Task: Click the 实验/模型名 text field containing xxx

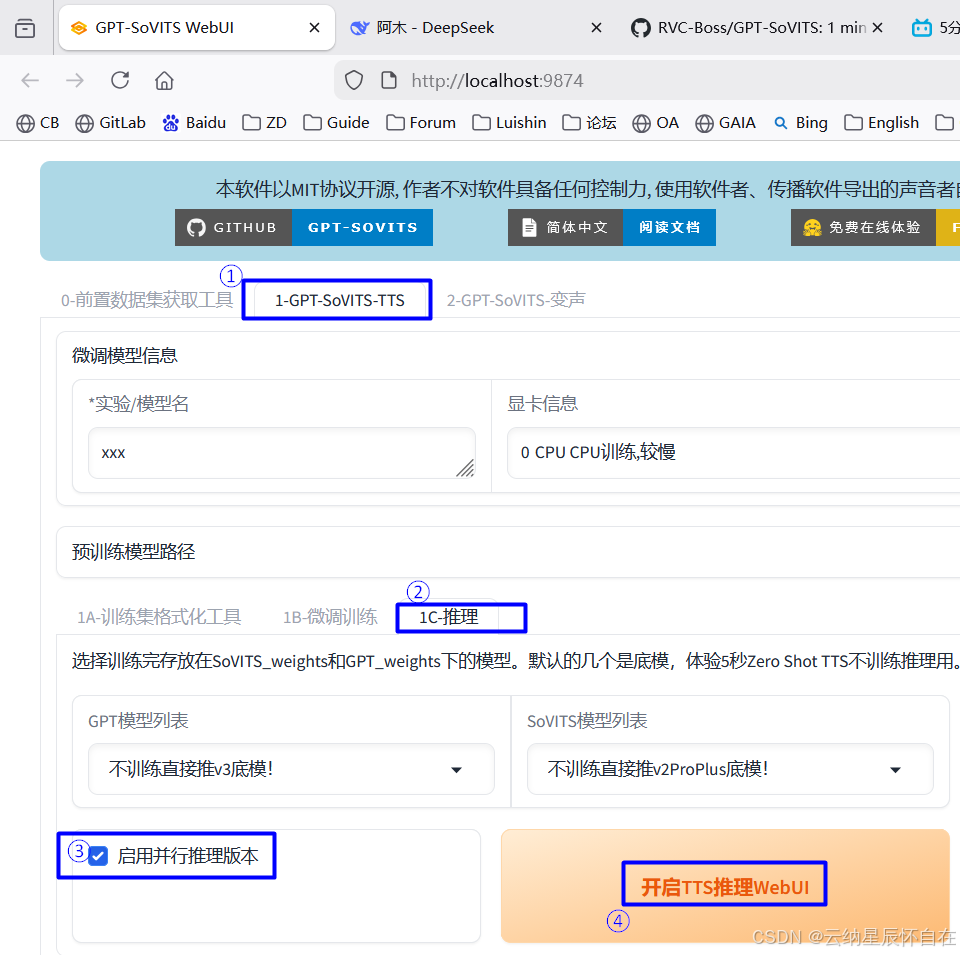Action: (282, 453)
